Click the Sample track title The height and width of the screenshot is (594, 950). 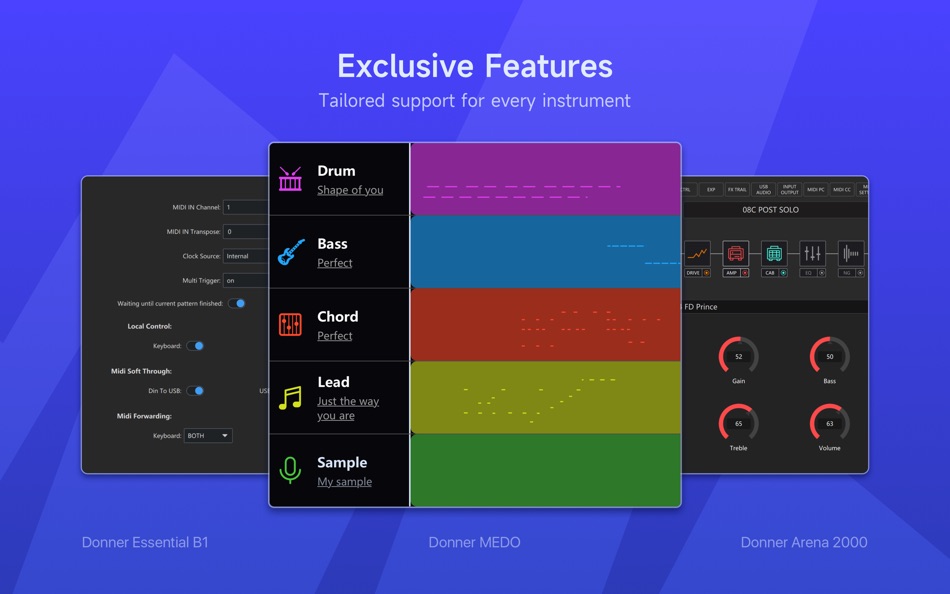[342, 462]
